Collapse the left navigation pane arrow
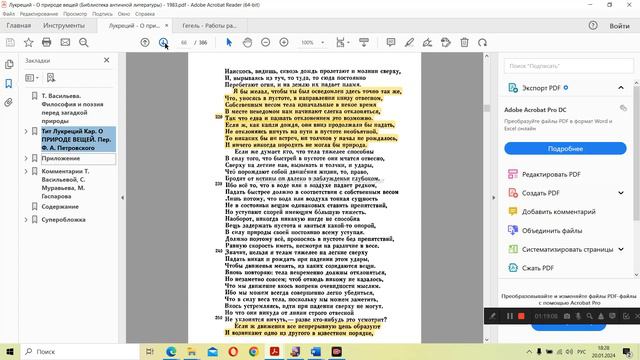This screenshot has height=360, width=640. (122, 198)
